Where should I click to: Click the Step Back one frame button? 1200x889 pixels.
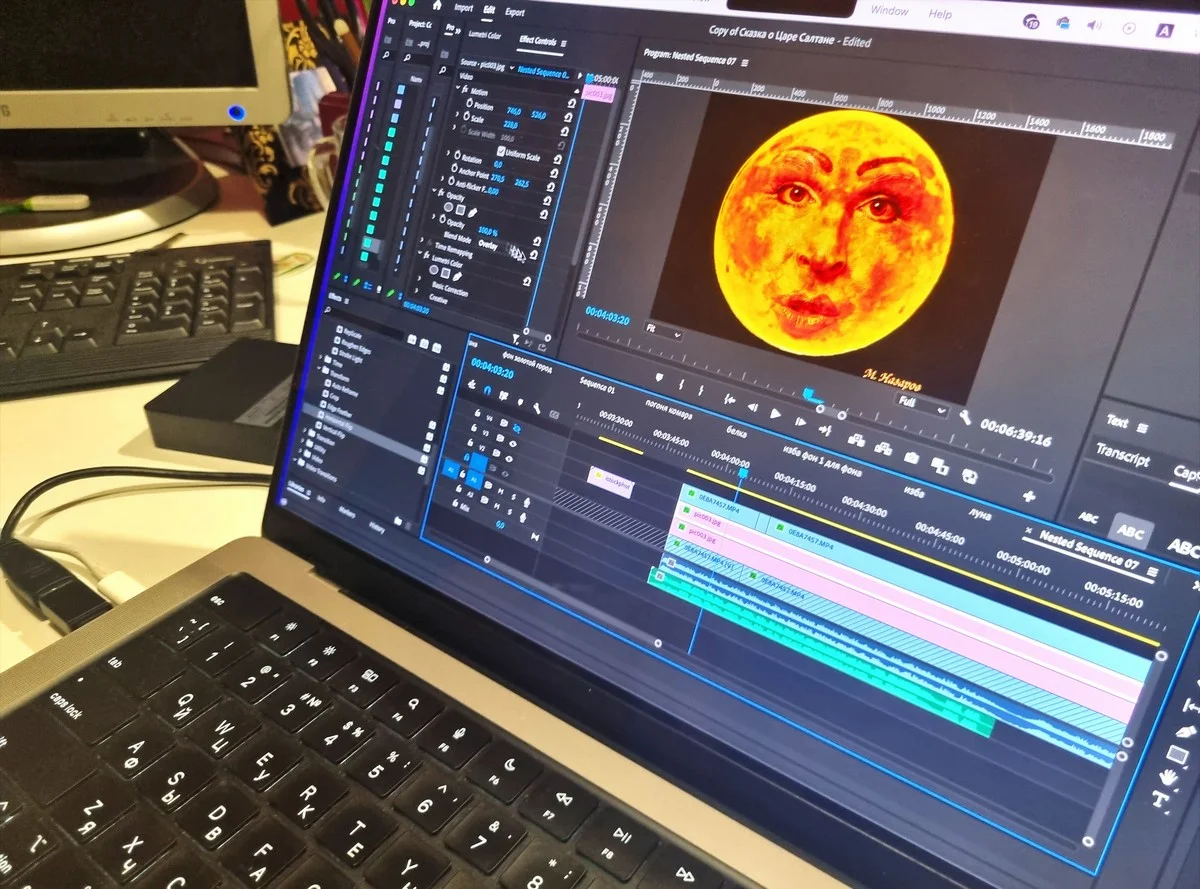tap(752, 405)
